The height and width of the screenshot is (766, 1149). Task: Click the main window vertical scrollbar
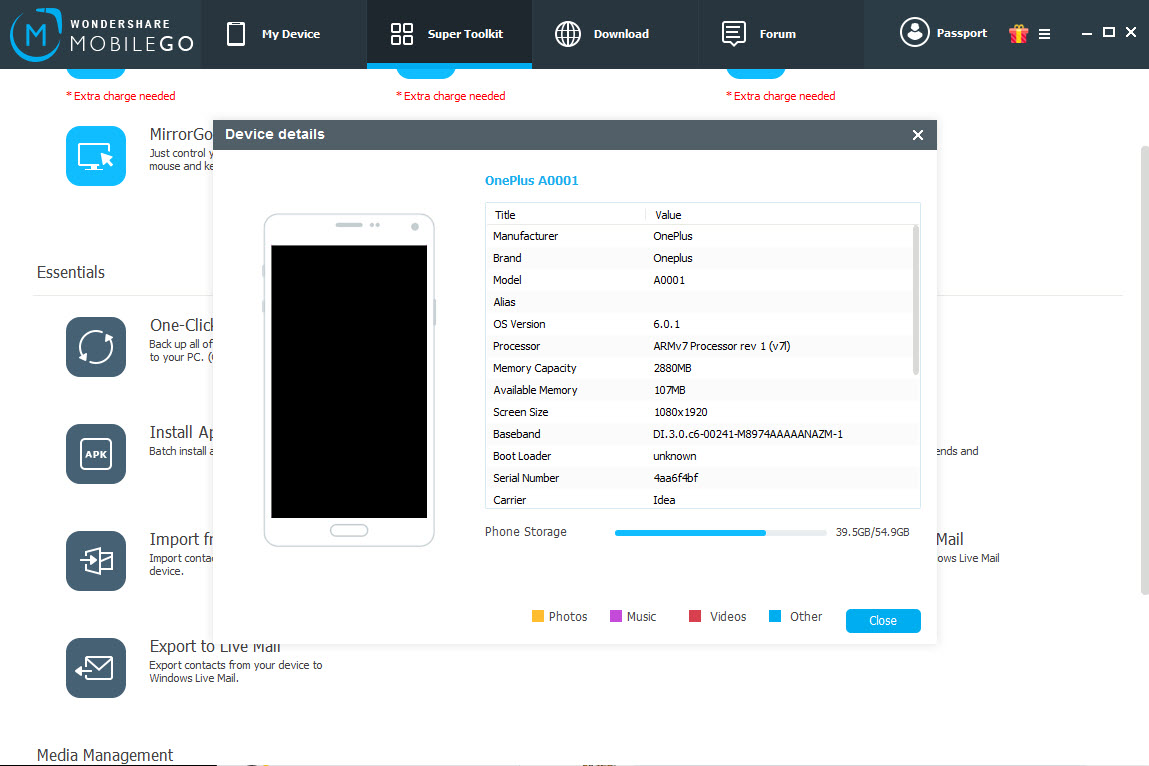(x=1145, y=370)
